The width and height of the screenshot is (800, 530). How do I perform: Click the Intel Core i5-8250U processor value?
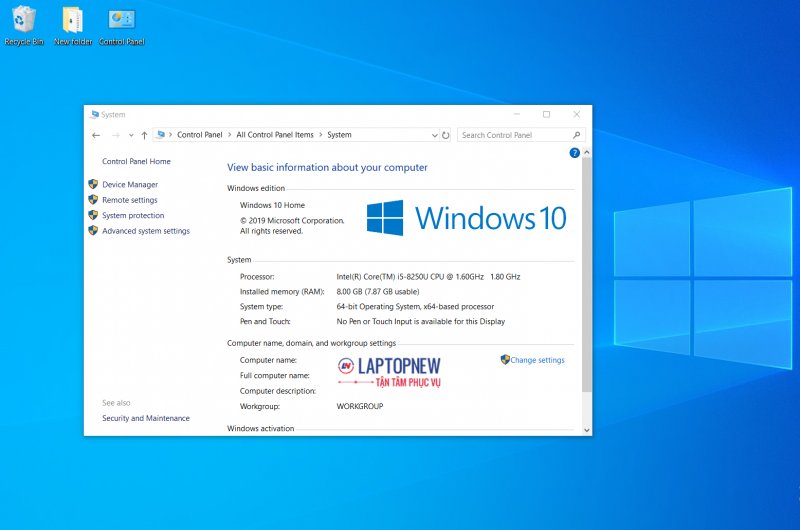coord(428,276)
